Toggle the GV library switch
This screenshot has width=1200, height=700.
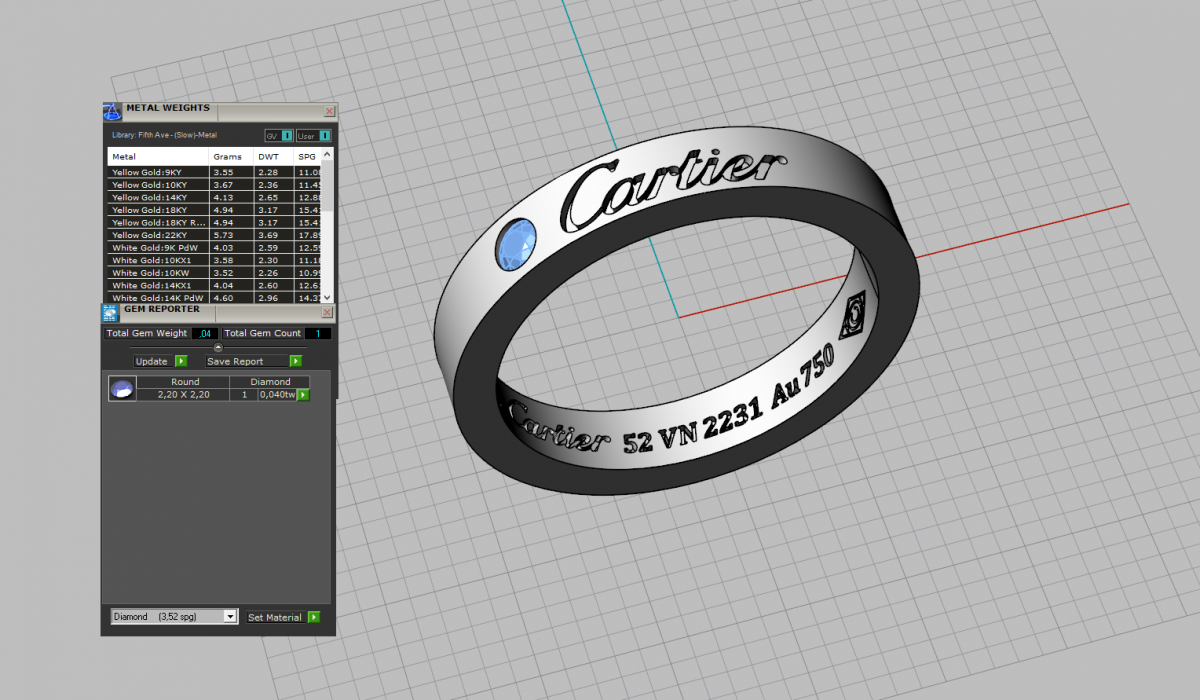287,136
